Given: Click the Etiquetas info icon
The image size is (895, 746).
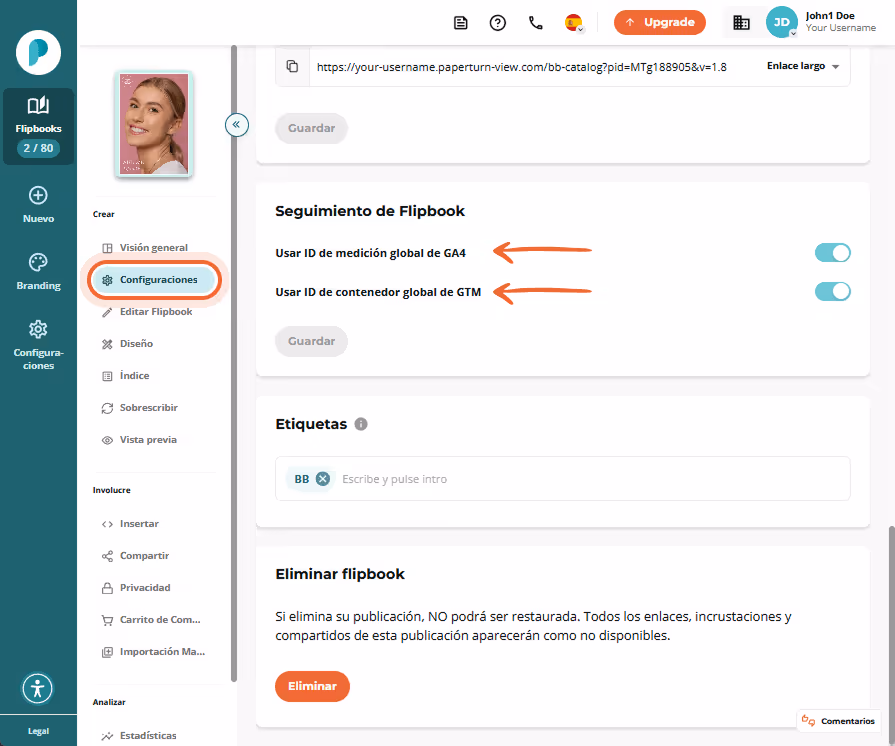Looking at the screenshot, I should click(x=361, y=424).
